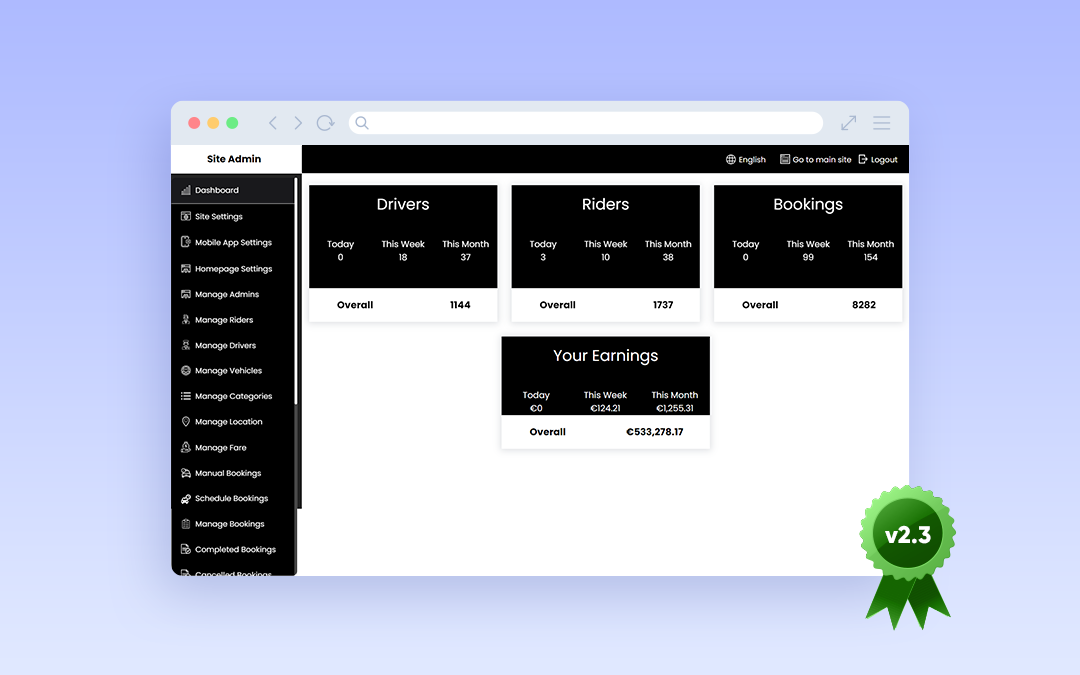Click the Manage Categories list icon
The image size is (1080, 675).
186,396
